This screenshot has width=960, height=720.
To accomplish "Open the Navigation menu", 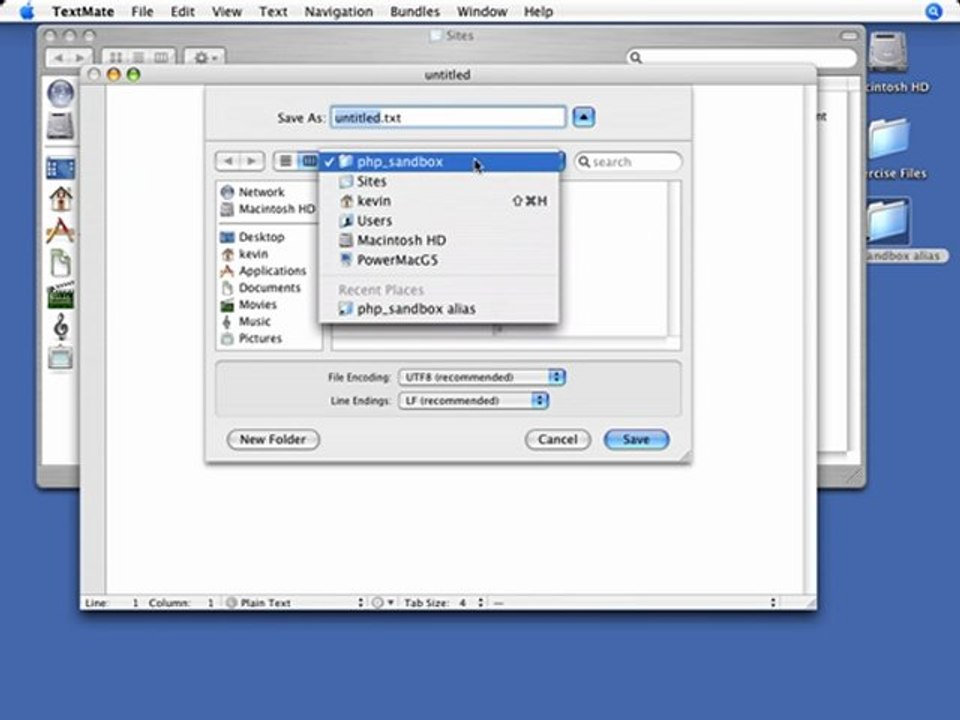I will point(339,12).
